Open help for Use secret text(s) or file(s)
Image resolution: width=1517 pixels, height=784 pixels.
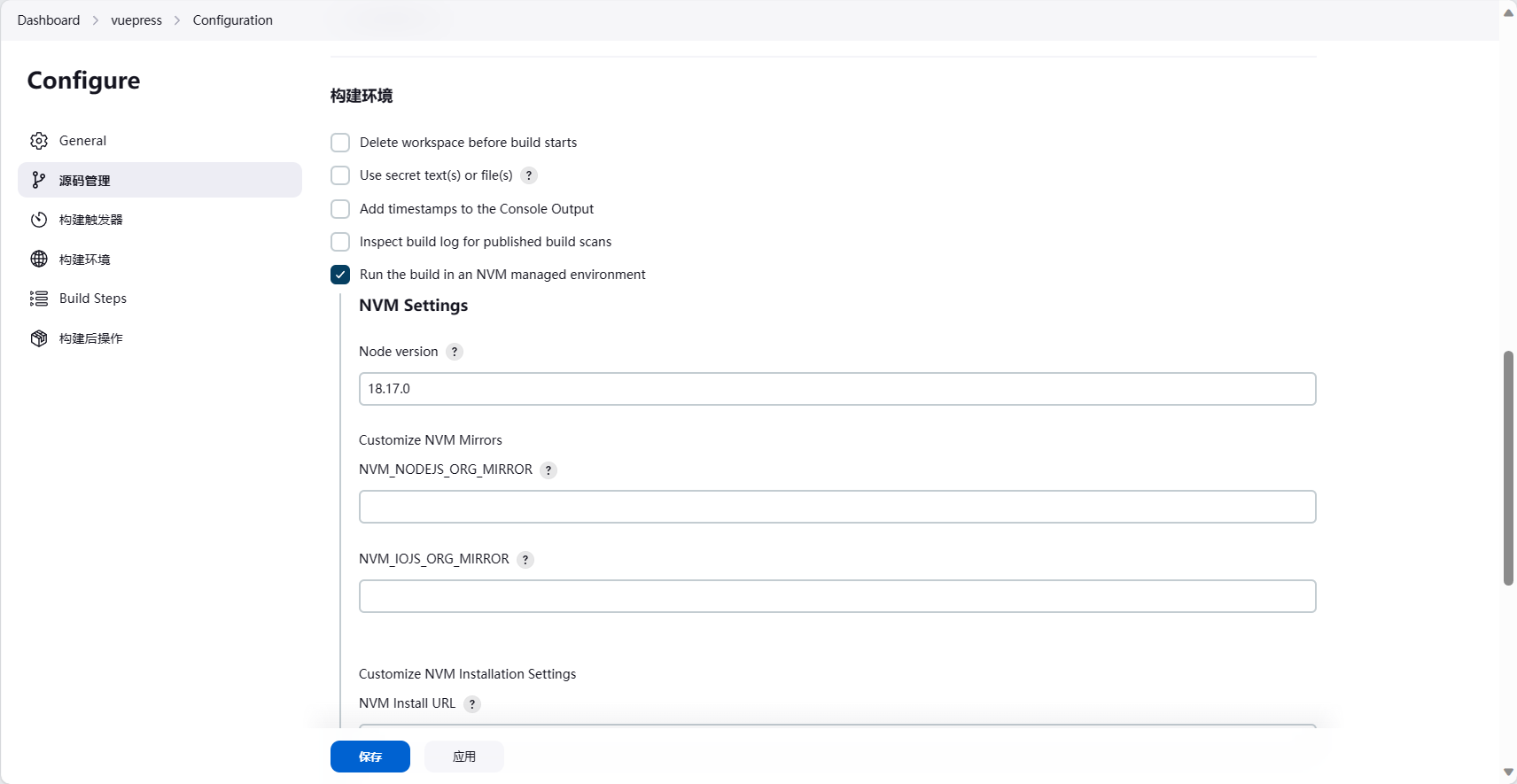[529, 175]
